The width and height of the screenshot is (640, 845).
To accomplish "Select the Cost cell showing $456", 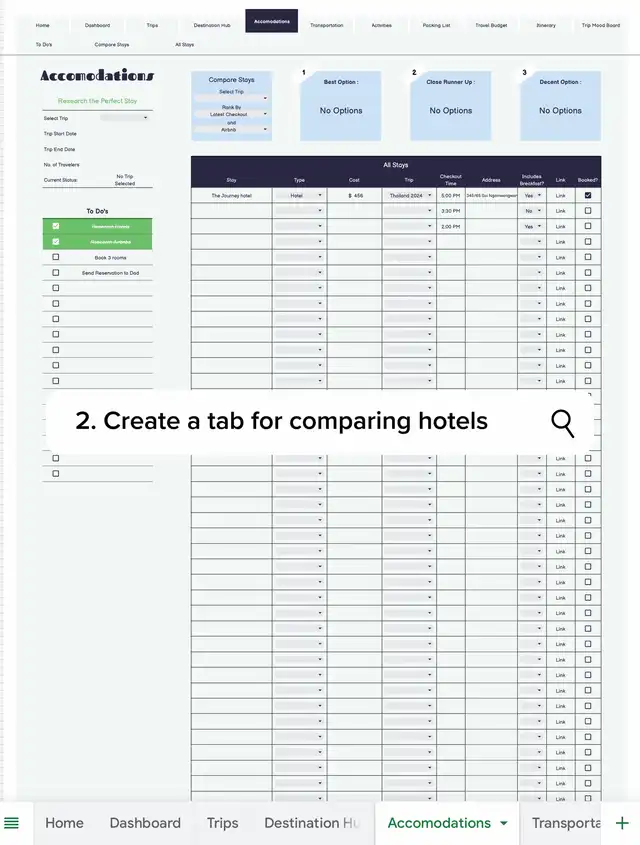I will coord(355,196).
